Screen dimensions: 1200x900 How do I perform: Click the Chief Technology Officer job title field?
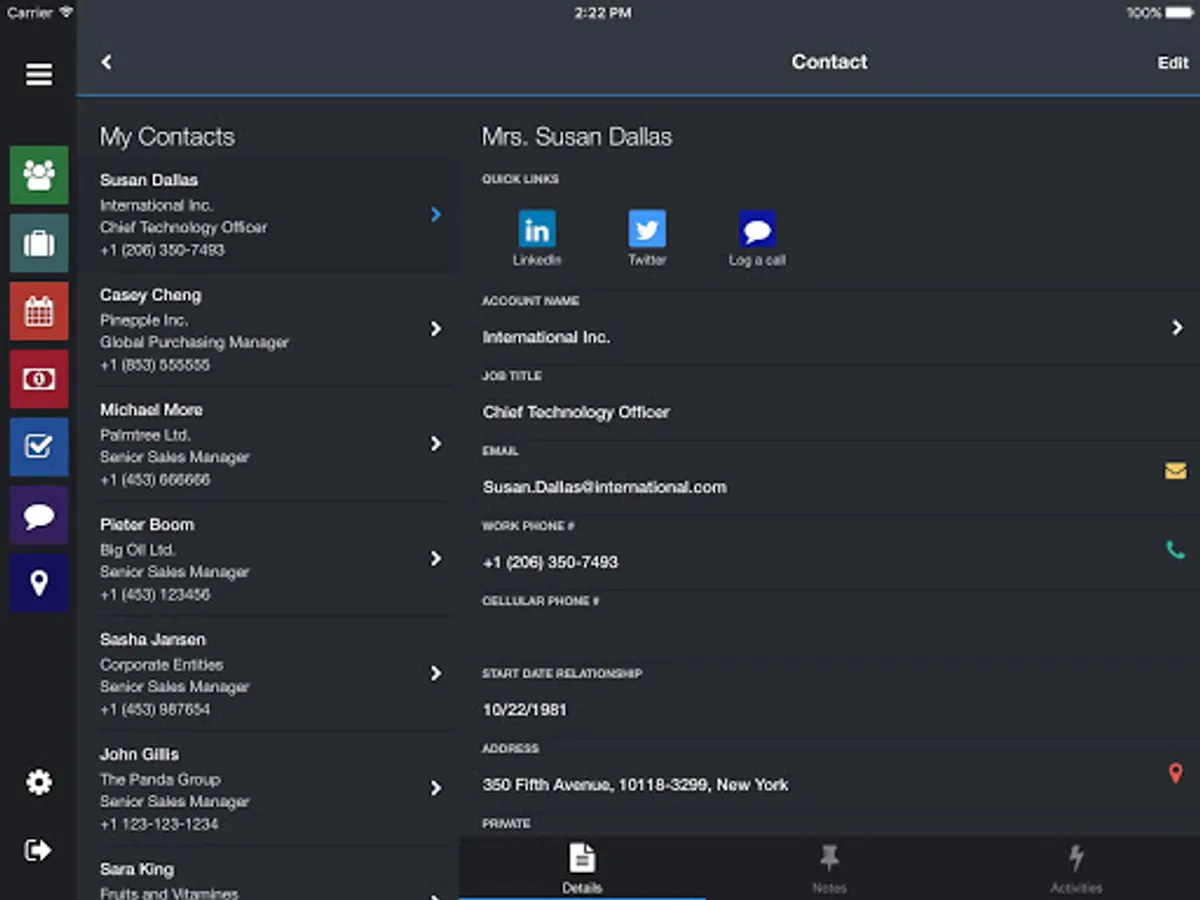pos(576,412)
